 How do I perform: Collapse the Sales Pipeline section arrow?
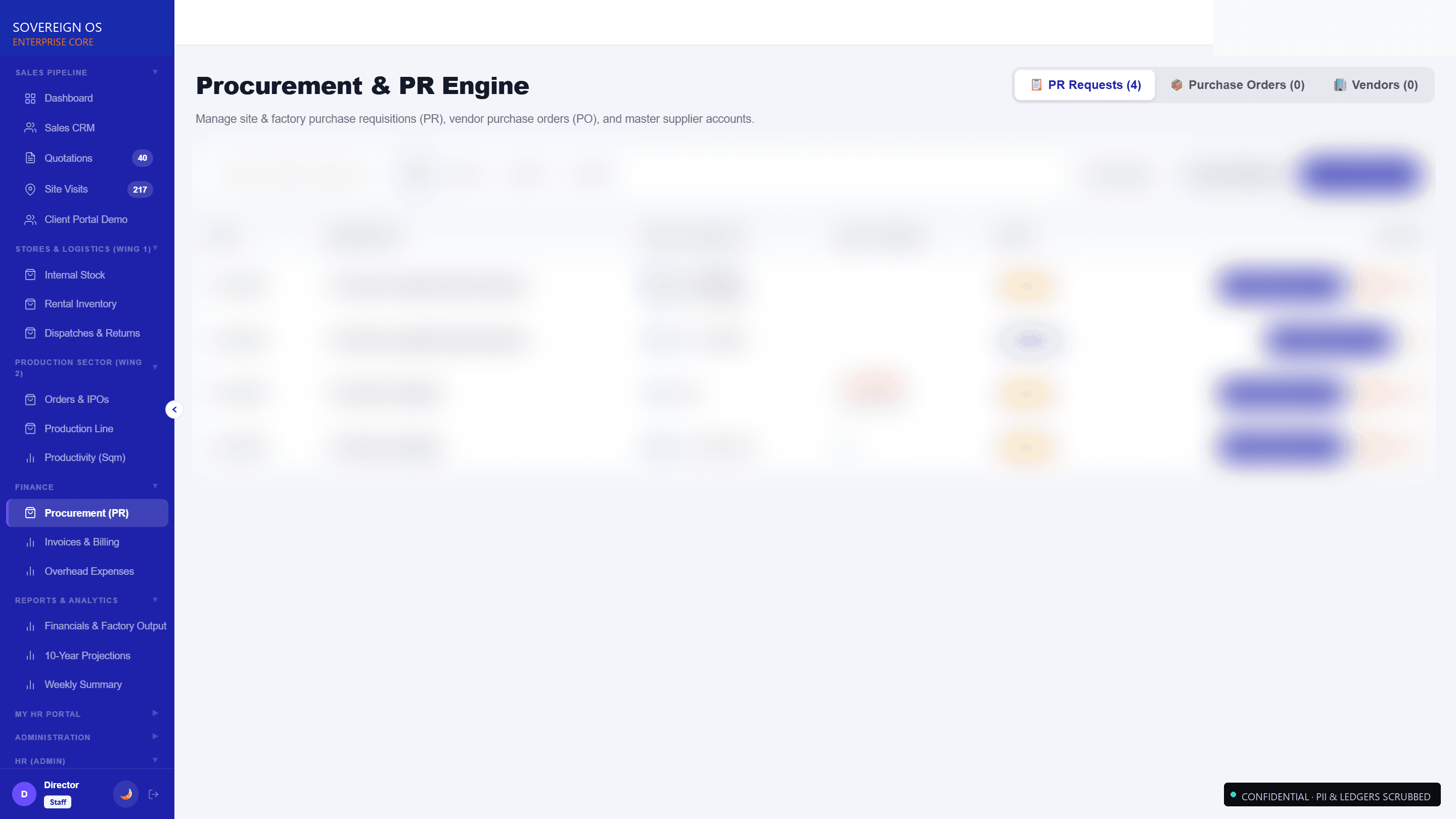click(155, 72)
